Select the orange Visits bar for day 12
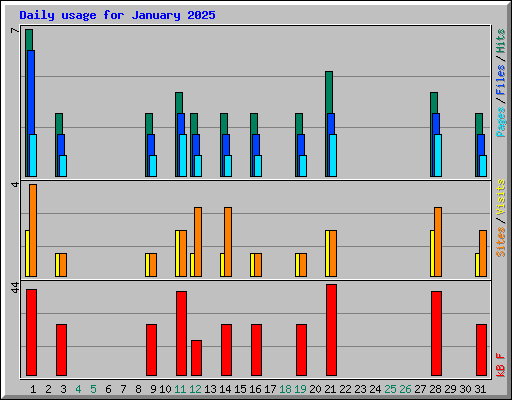The height and width of the screenshot is (400, 512). pyautogui.click(x=198, y=242)
